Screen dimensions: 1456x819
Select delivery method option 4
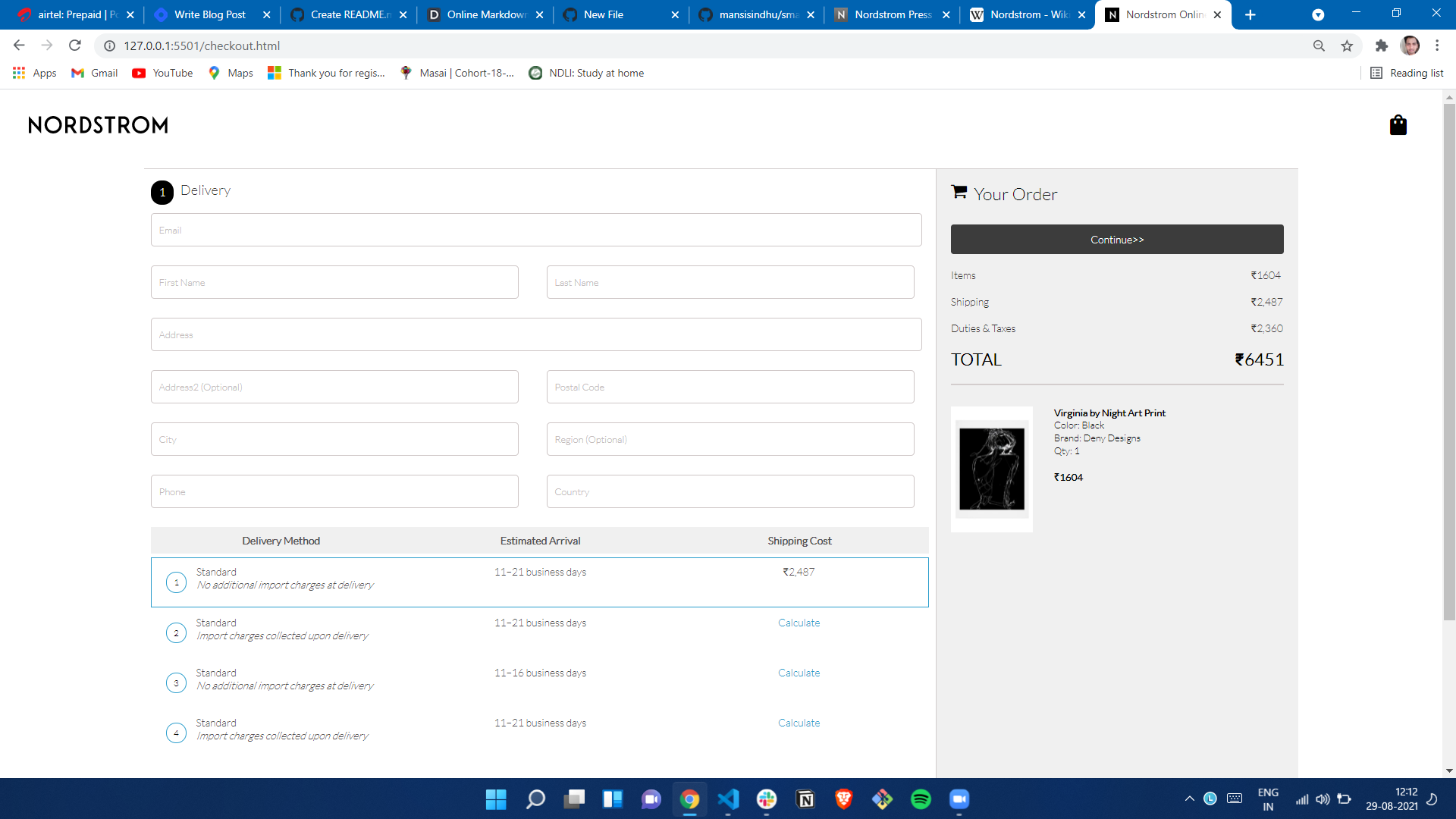[176, 733]
